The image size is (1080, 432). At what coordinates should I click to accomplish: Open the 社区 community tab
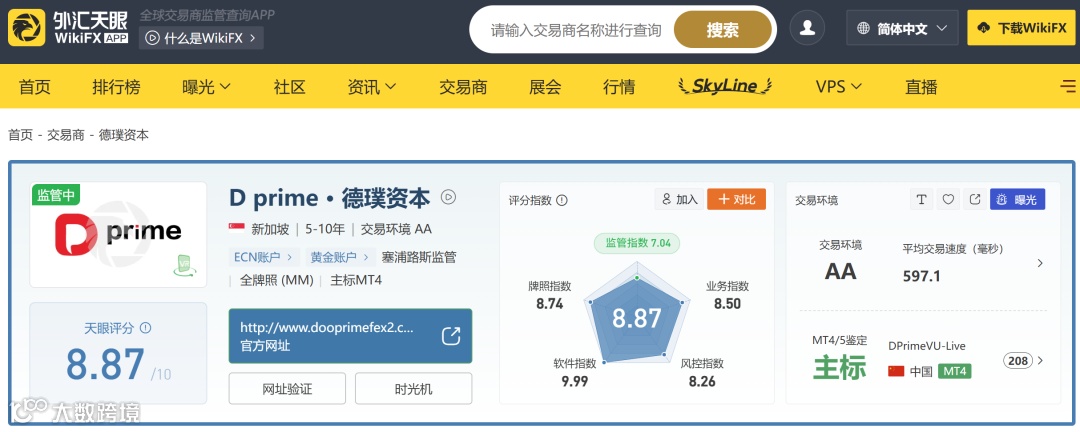(289, 87)
